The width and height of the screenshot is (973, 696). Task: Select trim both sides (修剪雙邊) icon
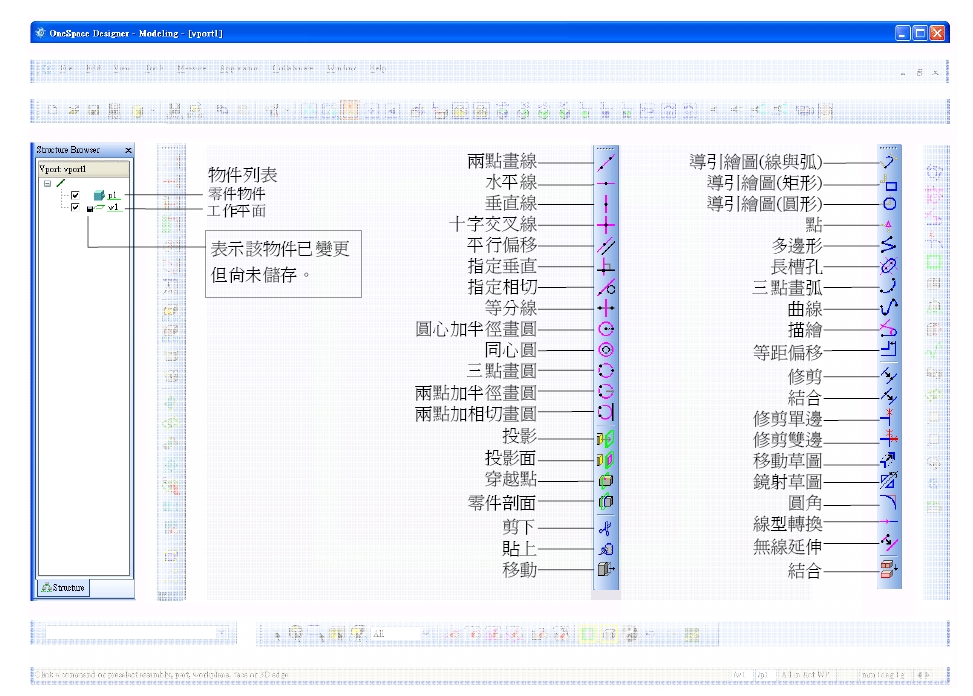[x=889, y=439]
